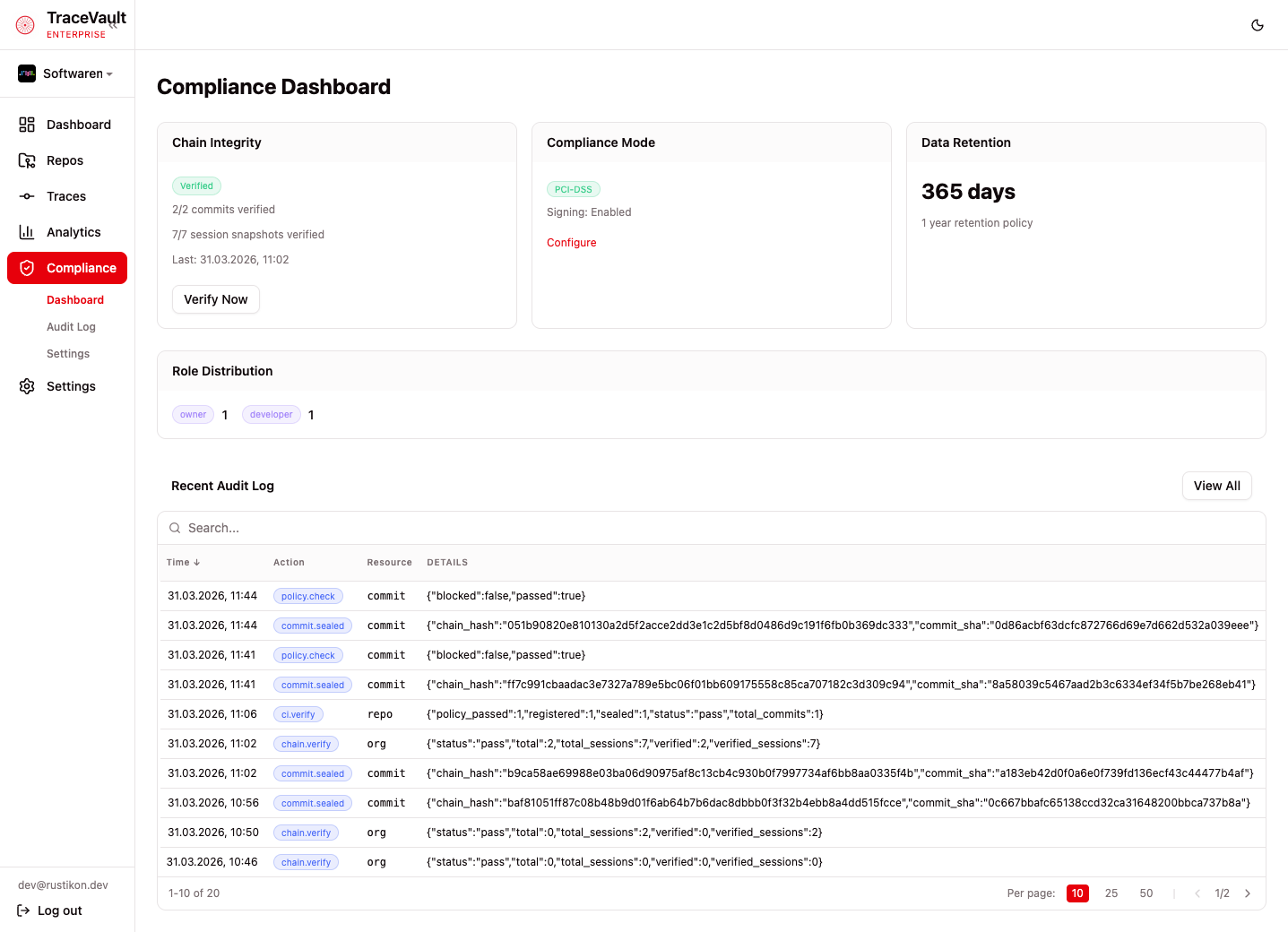Click the View All audit log button

[1216, 486]
